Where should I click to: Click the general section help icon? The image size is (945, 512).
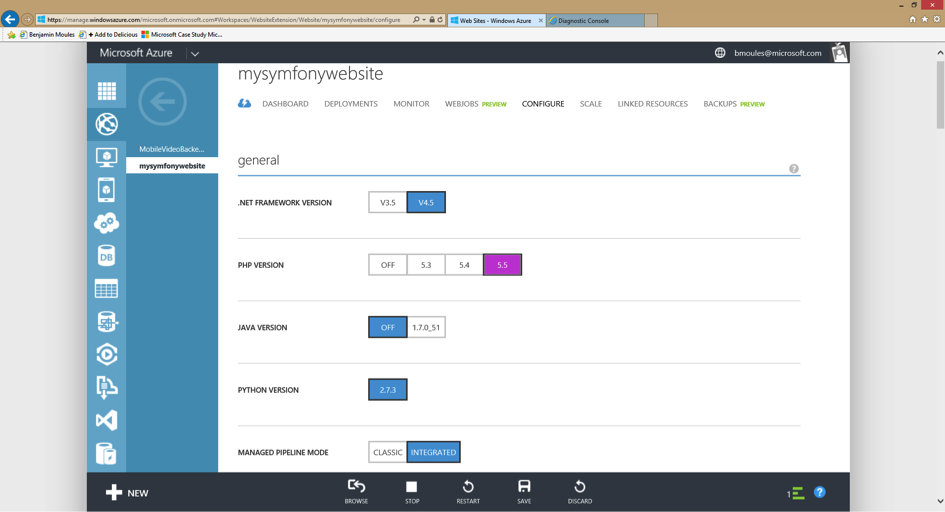click(x=794, y=169)
